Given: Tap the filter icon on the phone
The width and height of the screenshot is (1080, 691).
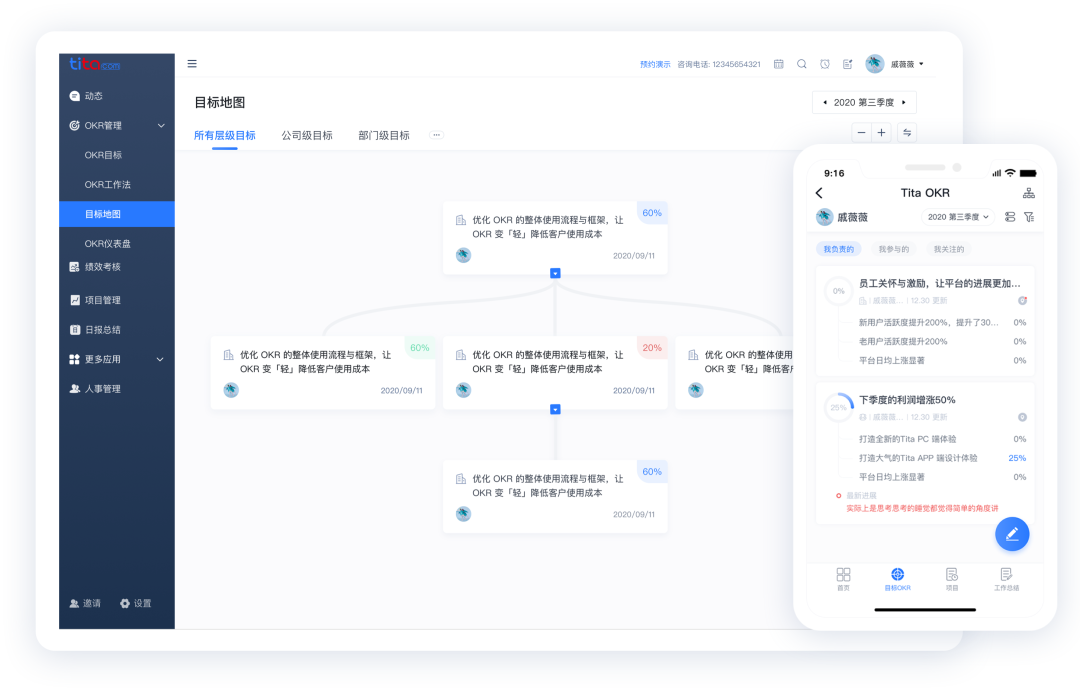Looking at the screenshot, I should pos(1029,217).
